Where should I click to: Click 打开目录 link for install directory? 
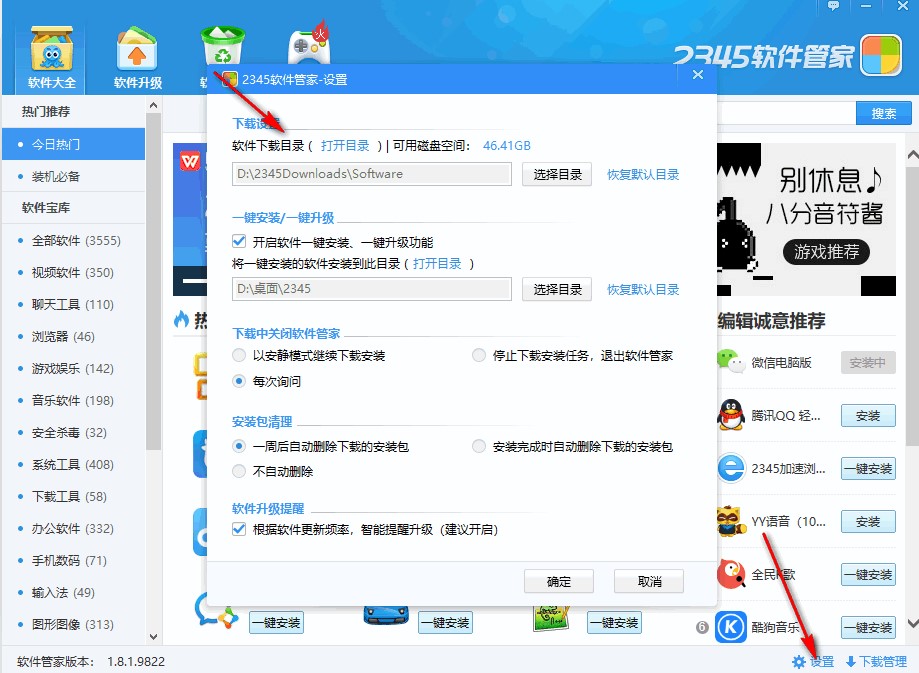[x=437, y=263]
